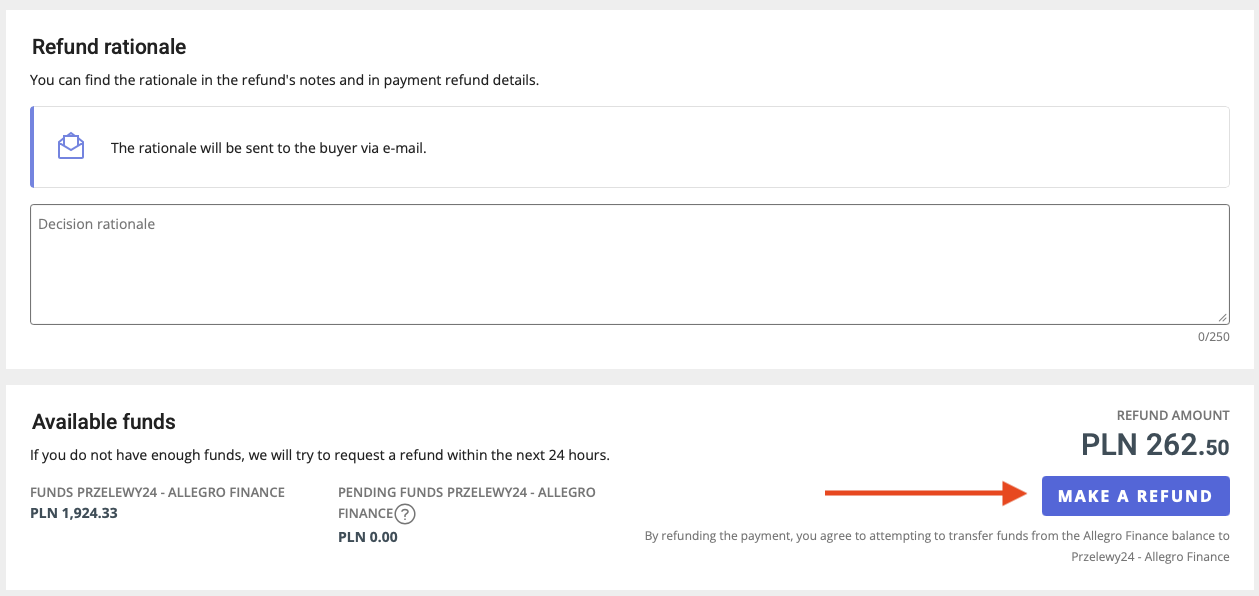Click the blue left border of notice box
This screenshot has height=596, width=1259.
(x=33, y=147)
